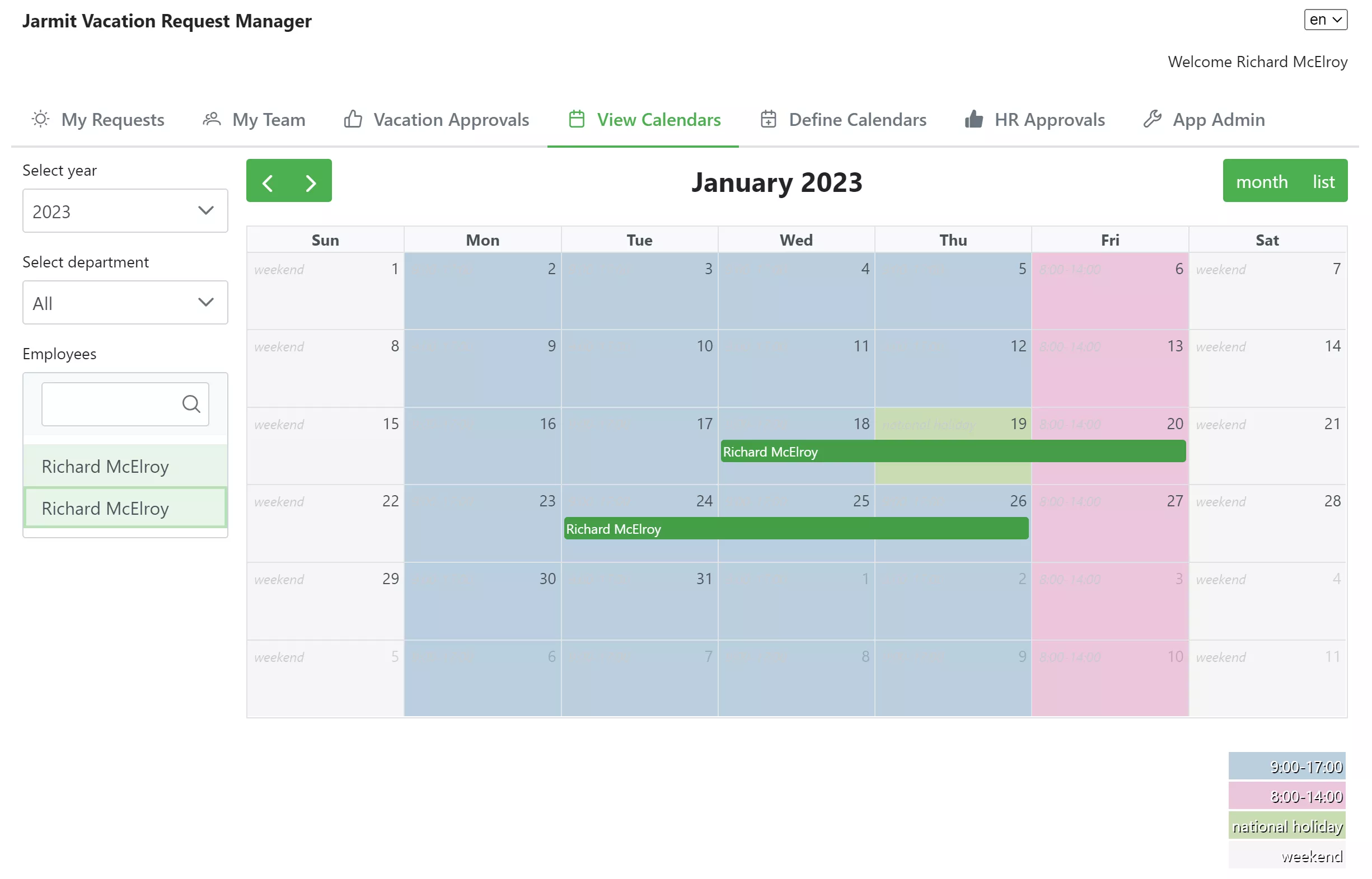Click the Define Calendars icon
The width and height of the screenshot is (1372, 879).
770,119
